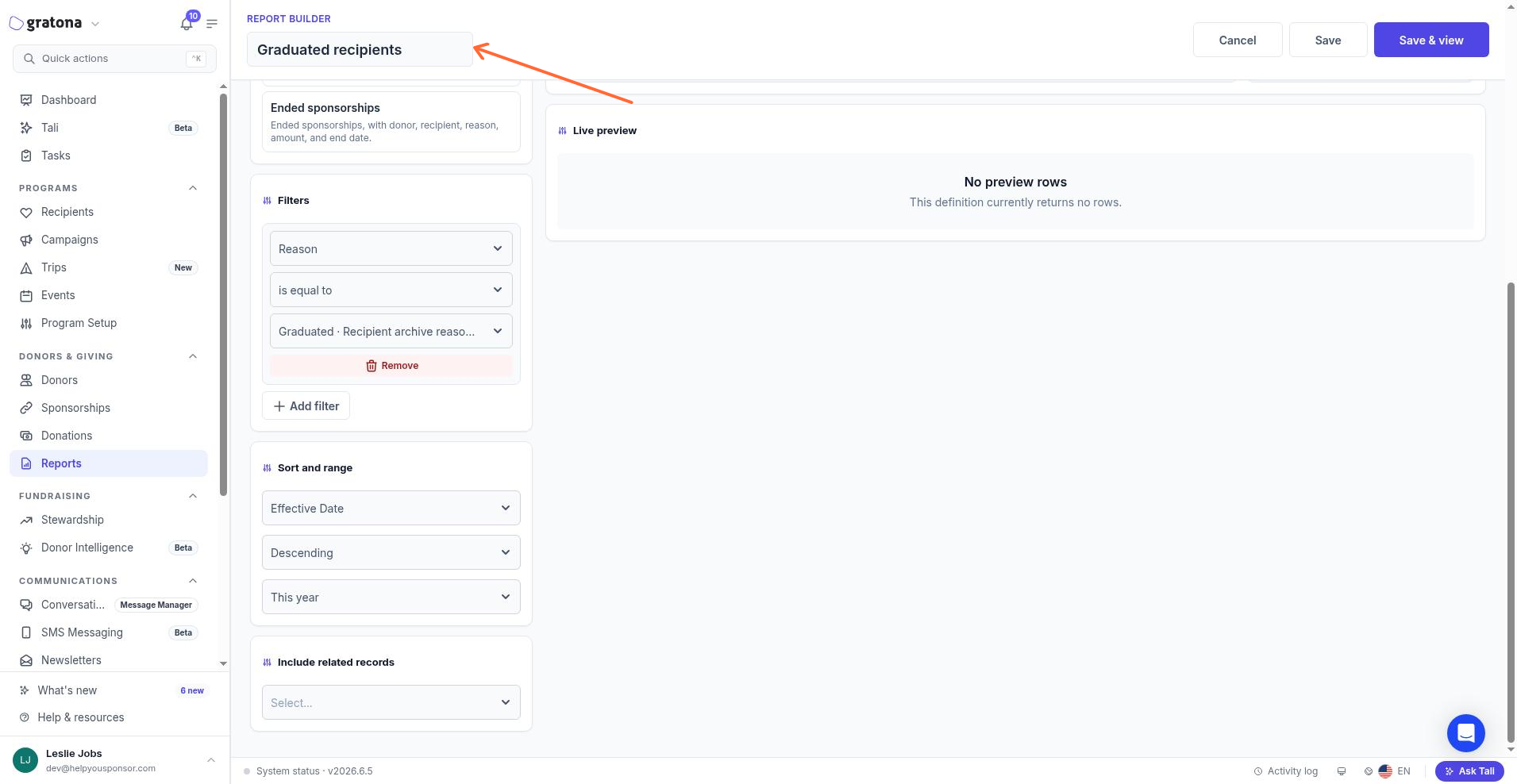
Task: Collapse the Fundraising section
Action: pyautogui.click(x=192, y=496)
